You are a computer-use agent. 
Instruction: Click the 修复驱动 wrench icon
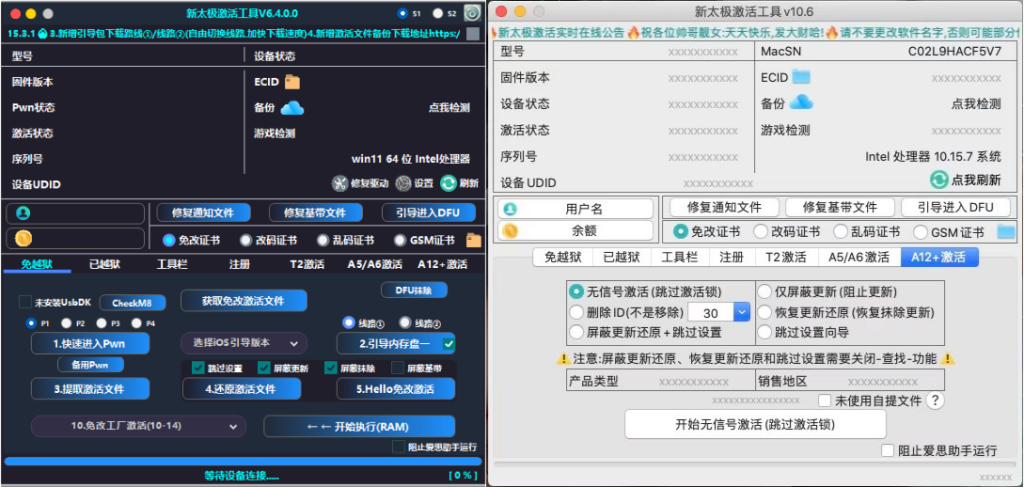tap(340, 183)
